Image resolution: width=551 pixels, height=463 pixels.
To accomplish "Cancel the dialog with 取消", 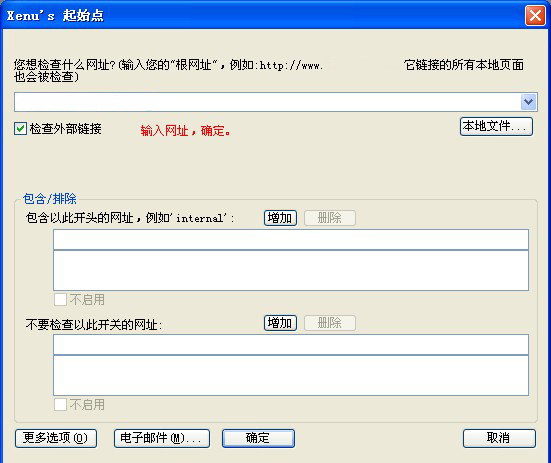I will coord(499,438).
